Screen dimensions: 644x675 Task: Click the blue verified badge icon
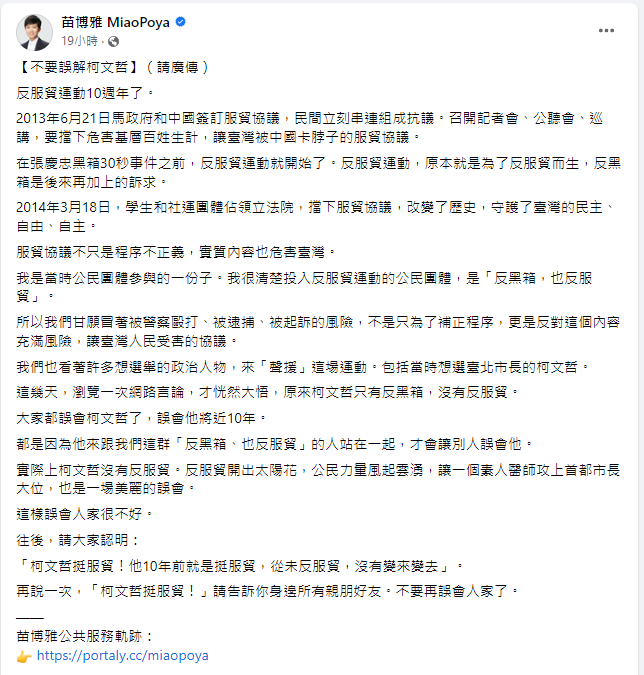click(181, 22)
